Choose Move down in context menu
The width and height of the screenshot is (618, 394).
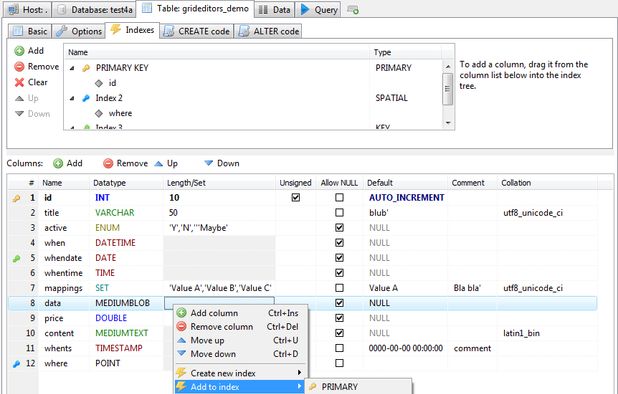(241, 354)
